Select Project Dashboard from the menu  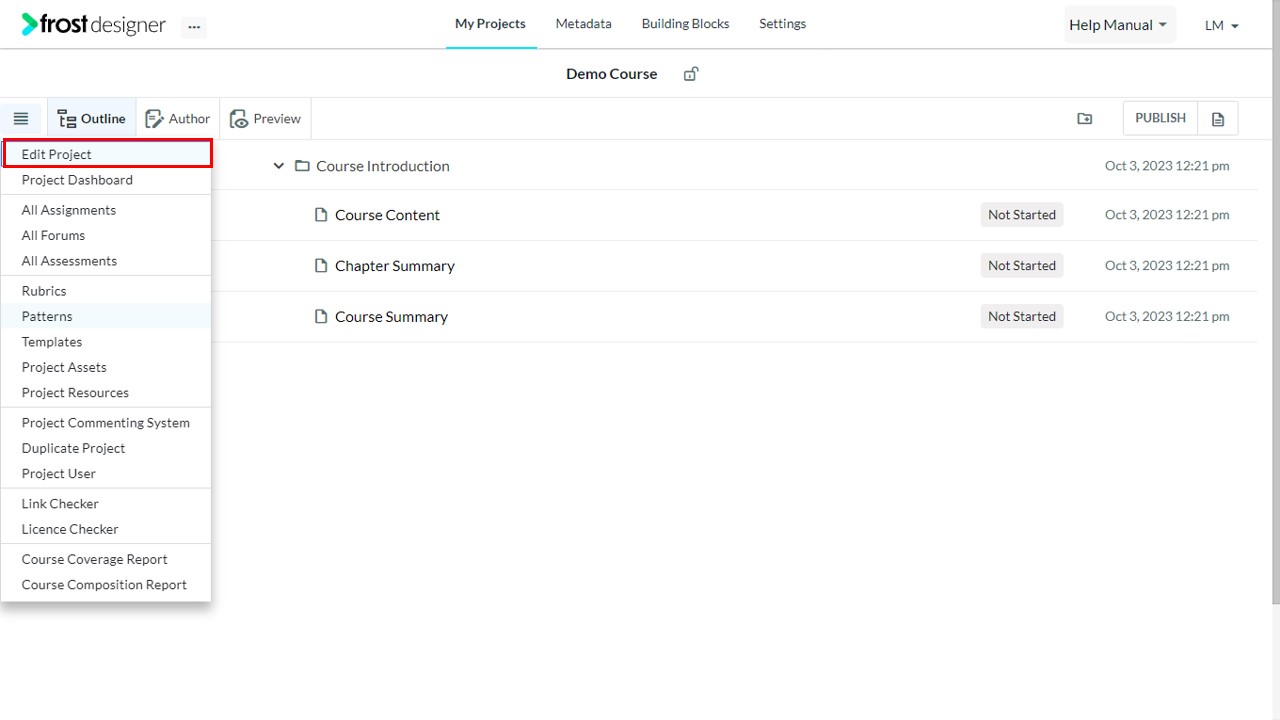pos(77,180)
